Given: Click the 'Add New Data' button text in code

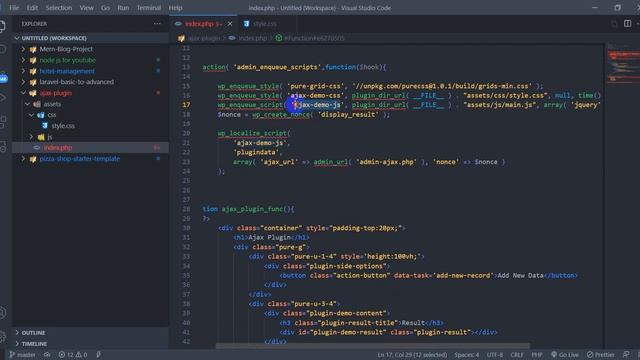Looking at the screenshot, I should click(520, 276).
